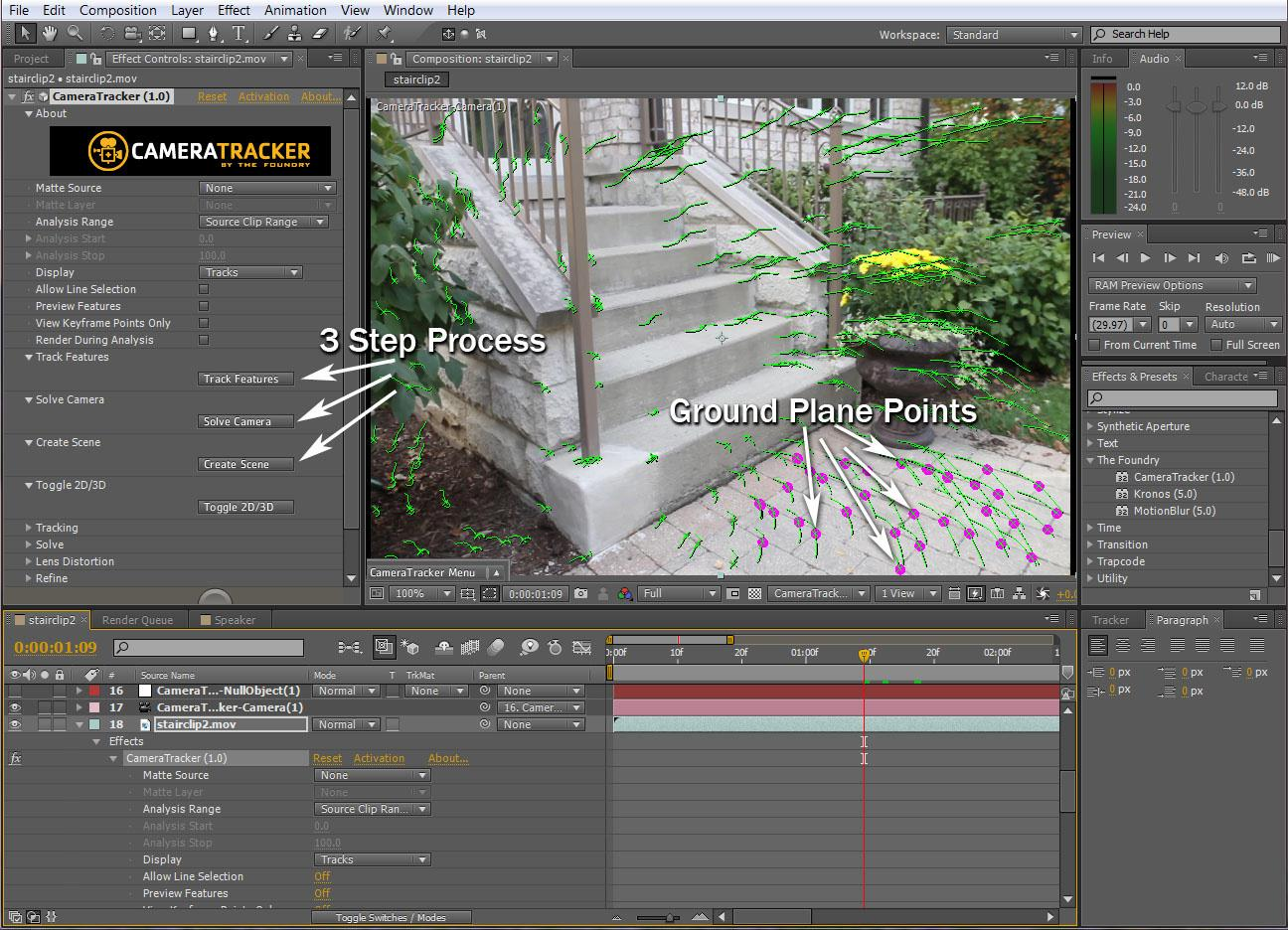
Task: Select the Zoom magnifier tool
Action: 75,34
